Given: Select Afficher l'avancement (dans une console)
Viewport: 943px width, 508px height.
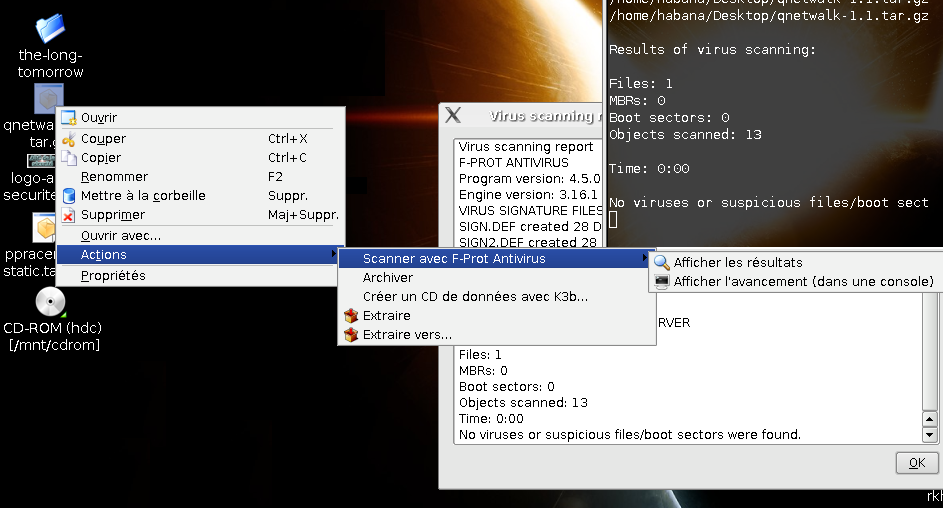Looking at the screenshot, I should coord(795,281).
